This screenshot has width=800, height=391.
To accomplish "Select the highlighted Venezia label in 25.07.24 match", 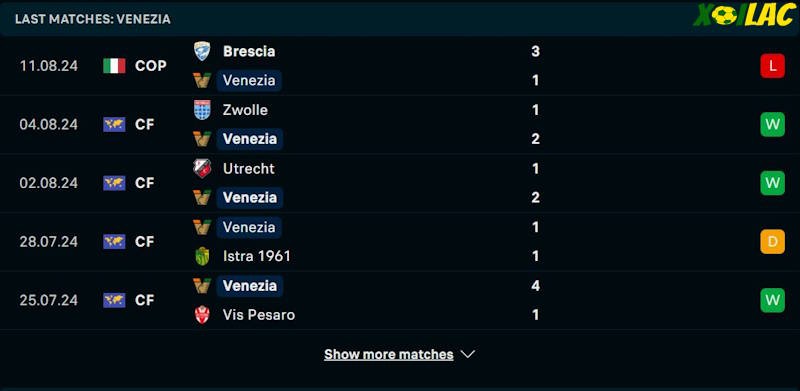I will [x=250, y=285].
